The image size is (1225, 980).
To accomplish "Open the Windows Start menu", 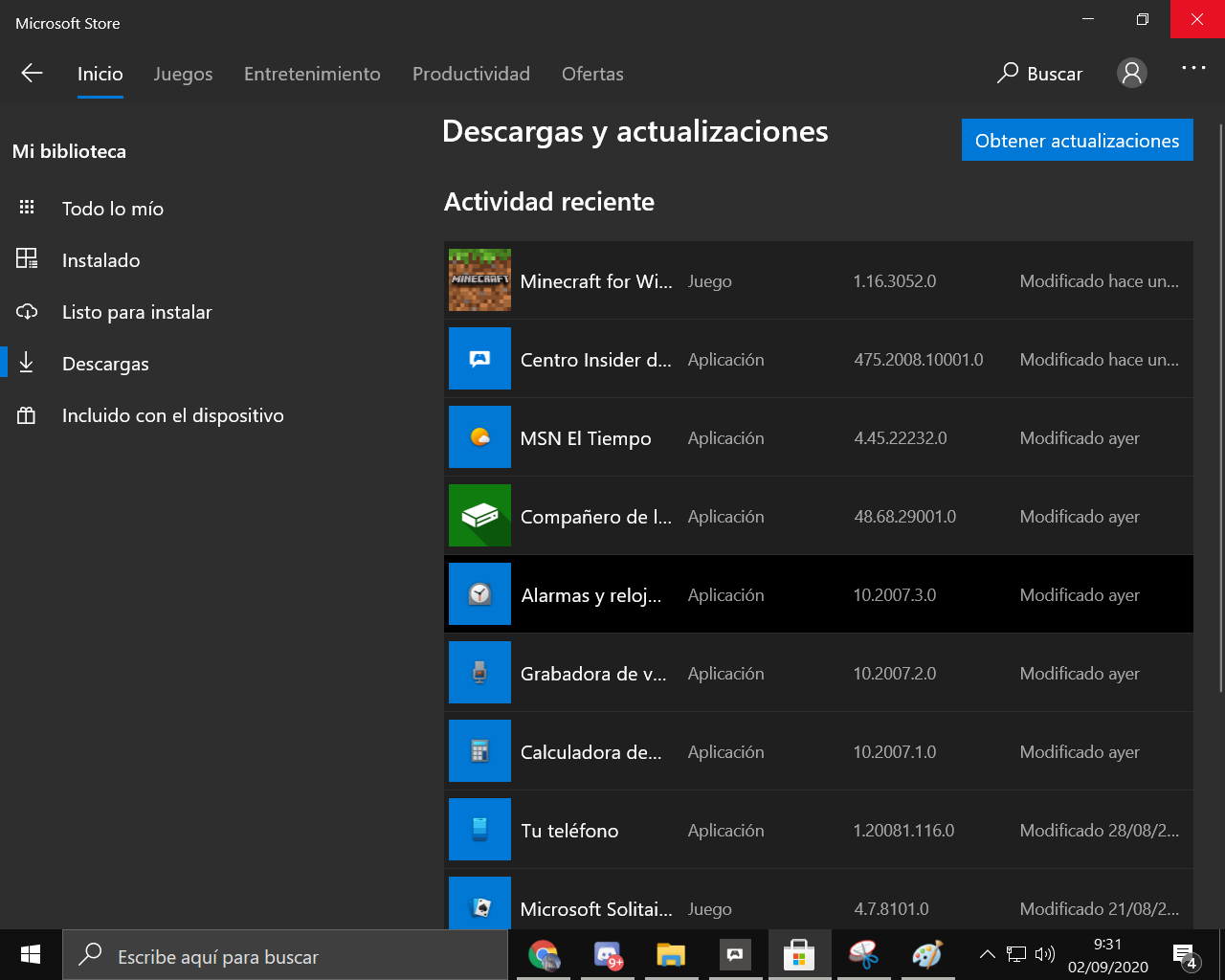I will 31,954.
